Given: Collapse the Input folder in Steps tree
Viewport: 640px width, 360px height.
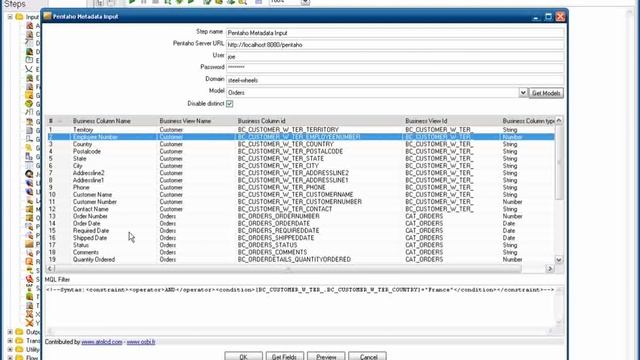Looking at the screenshot, I should [x=10, y=17].
